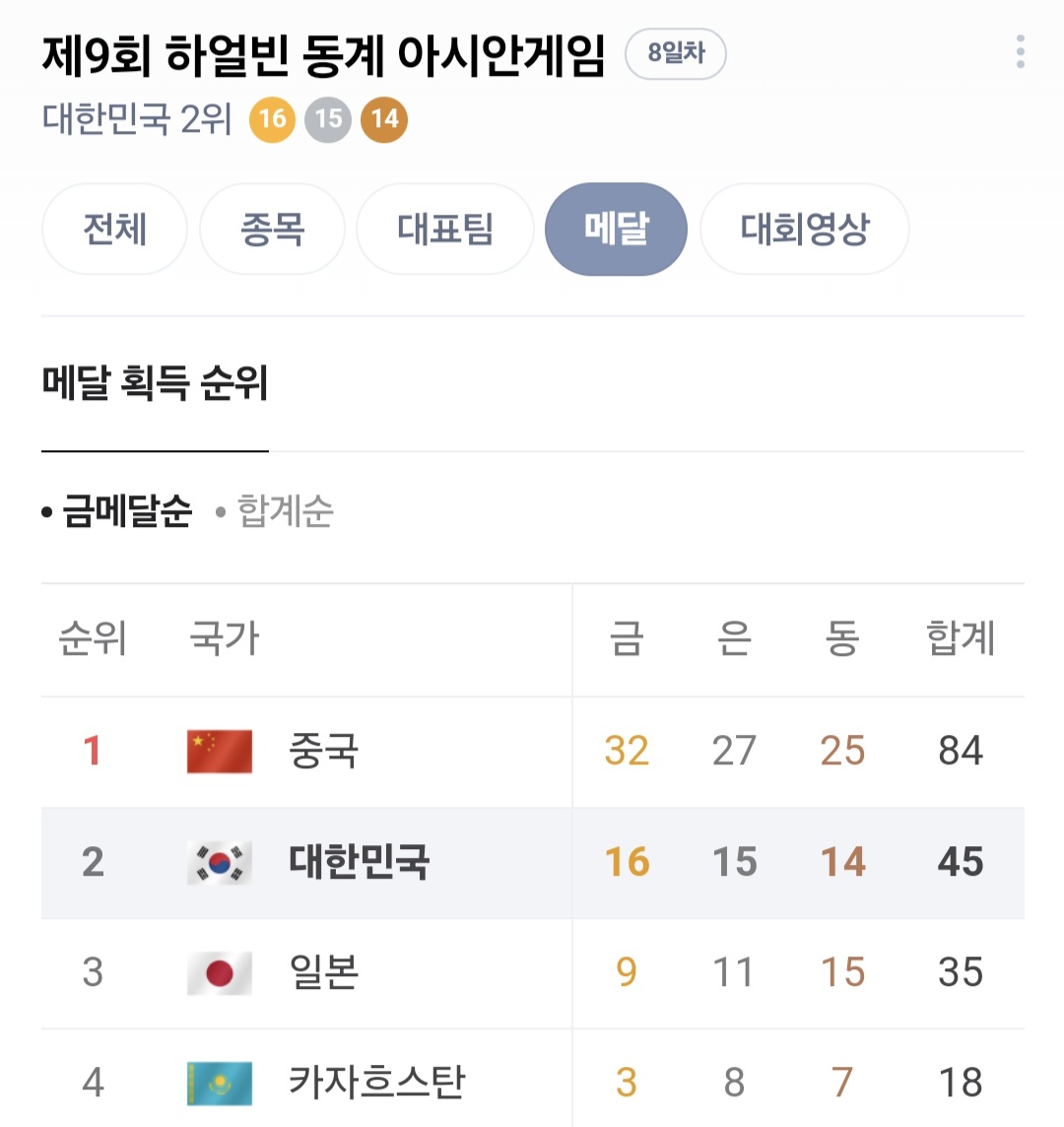
Task: Click the gold medal badge showing 16
Action: [272, 120]
